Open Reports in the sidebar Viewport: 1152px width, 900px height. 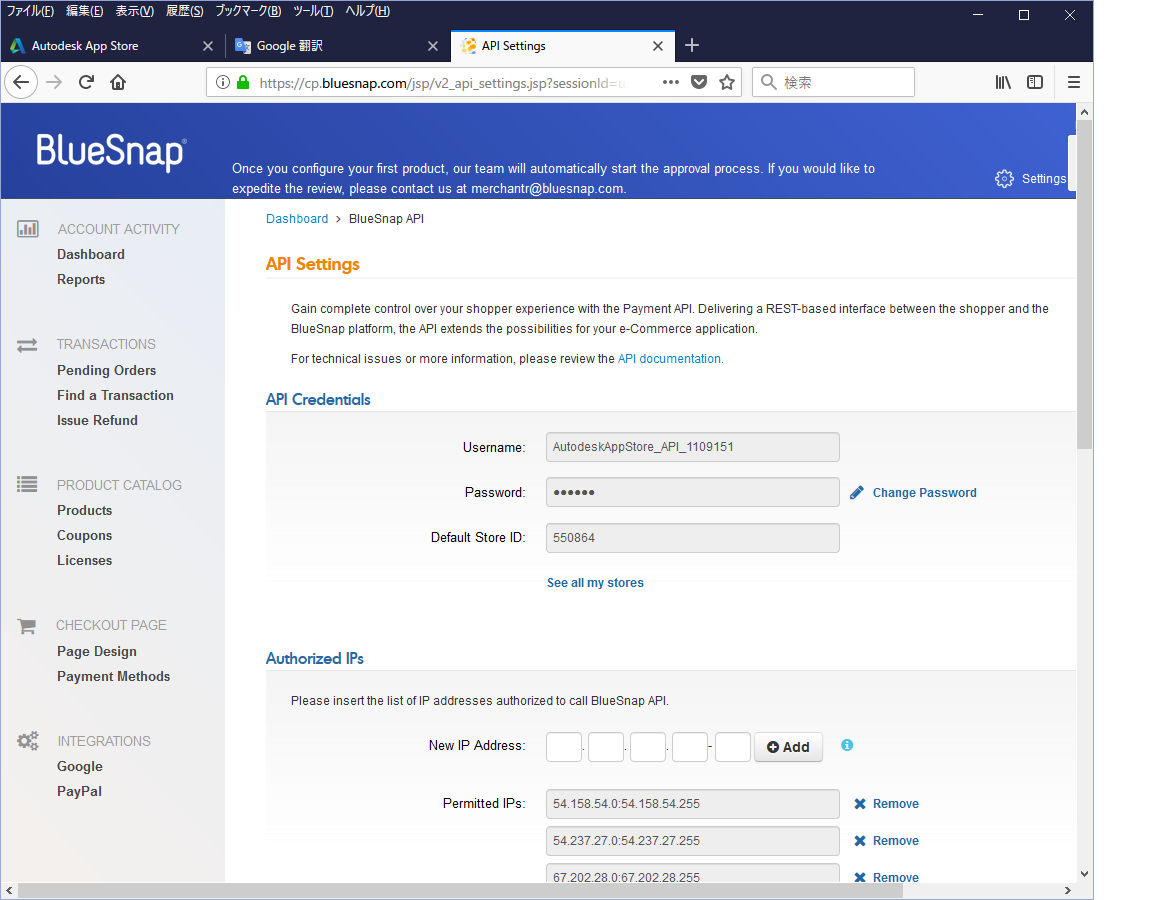click(x=81, y=279)
